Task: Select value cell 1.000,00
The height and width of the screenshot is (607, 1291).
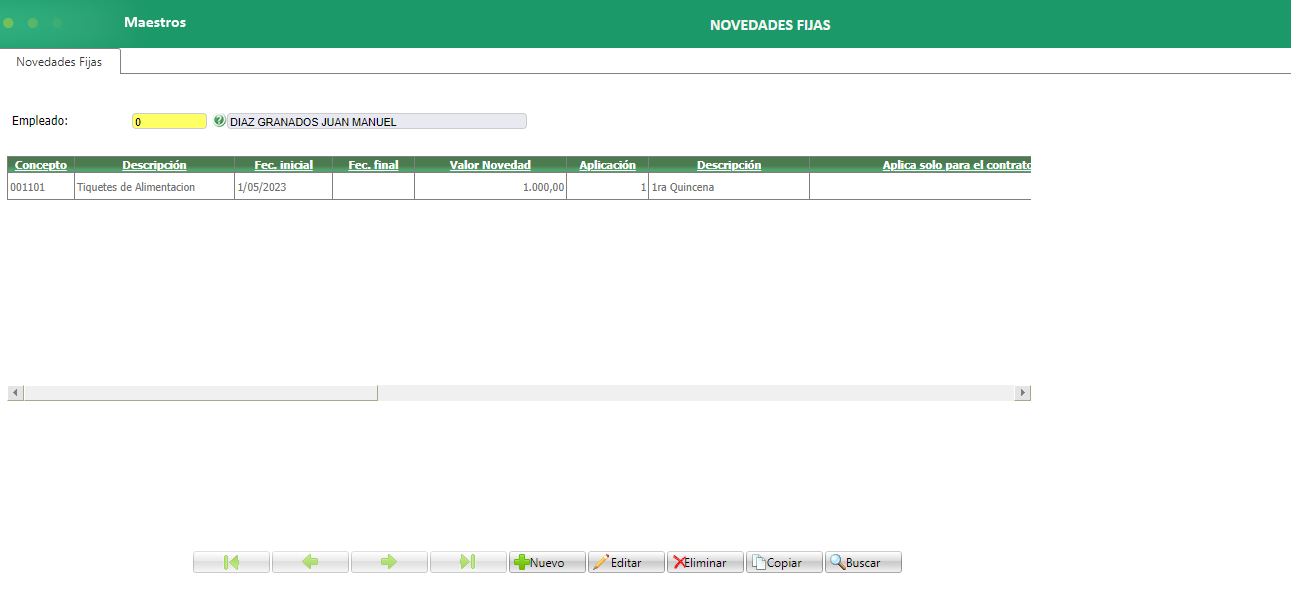Action: tap(490, 187)
